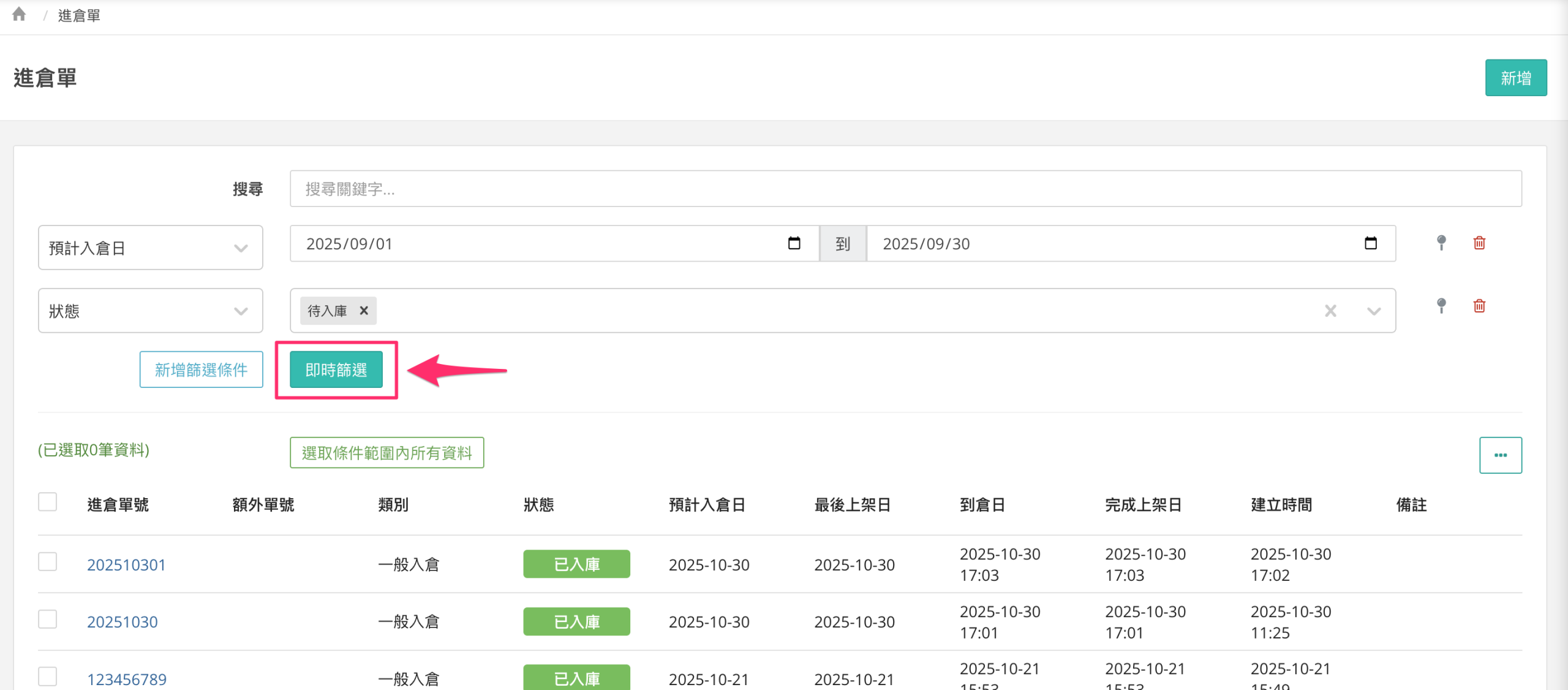
Task: Check the row for order 202510301
Action: coord(47,561)
